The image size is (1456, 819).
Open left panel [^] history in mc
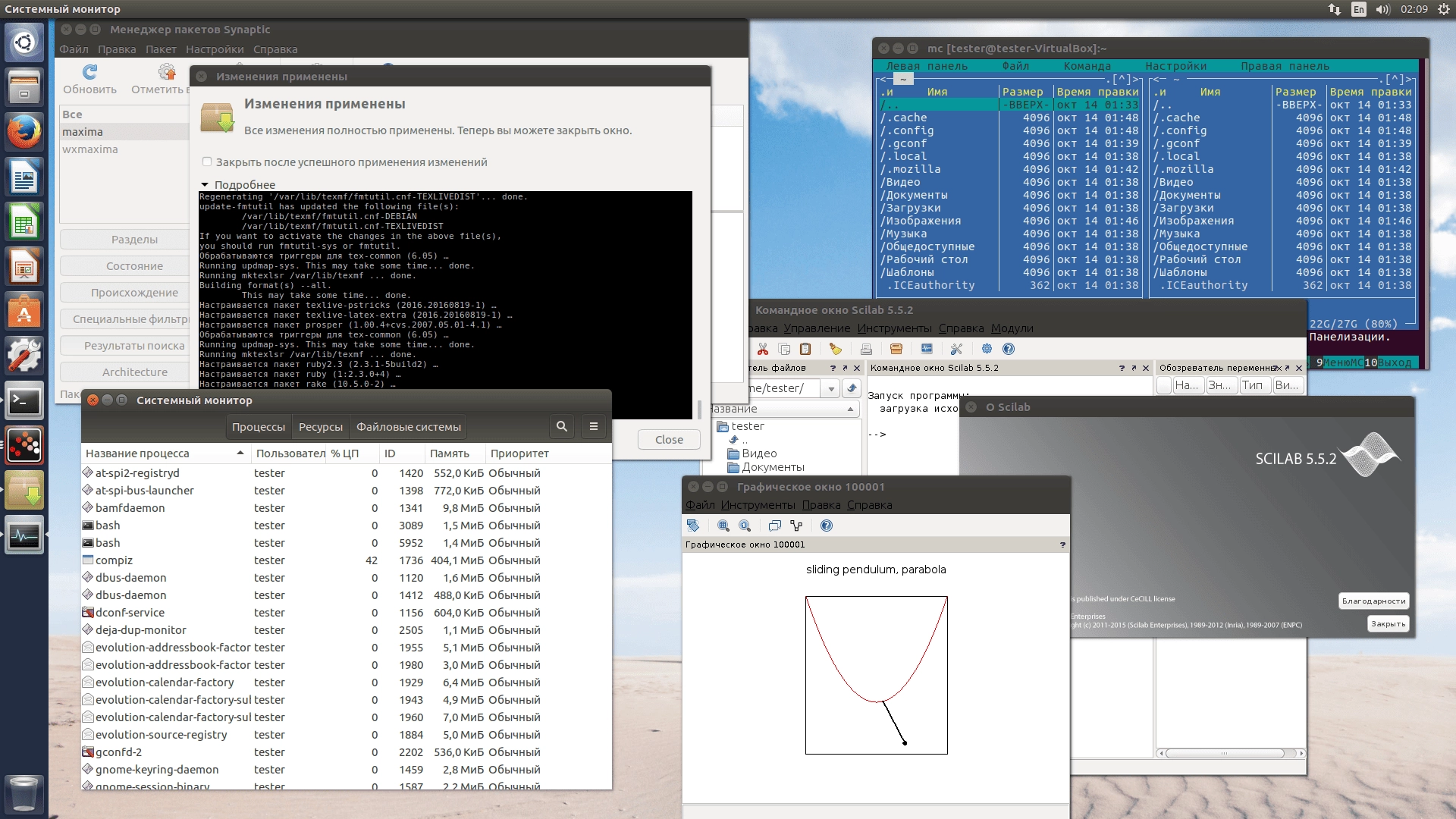(1125, 80)
